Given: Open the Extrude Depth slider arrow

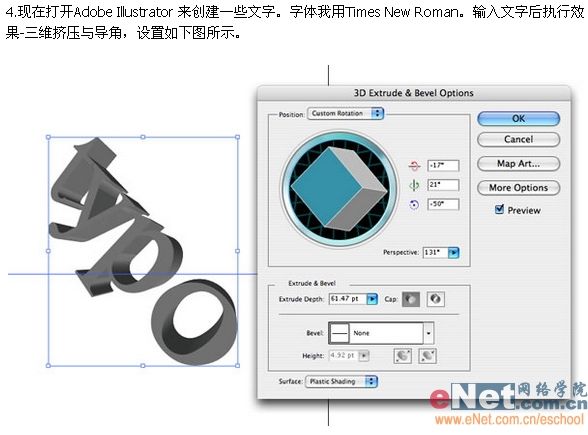Looking at the screenshot, I should point(372,299).
